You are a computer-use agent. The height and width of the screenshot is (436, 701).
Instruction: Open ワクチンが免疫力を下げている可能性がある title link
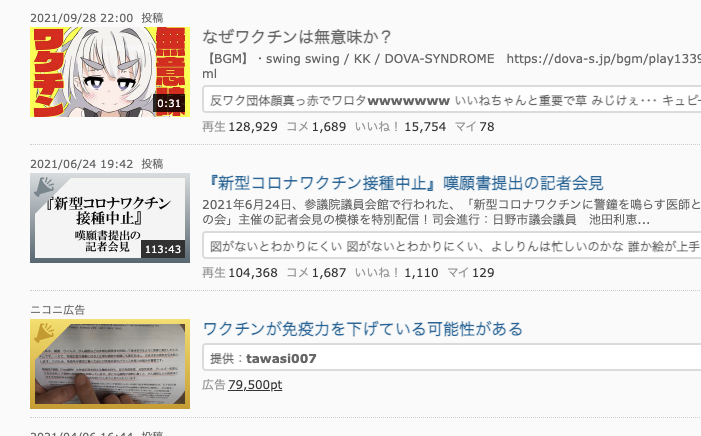coord(363,329)
